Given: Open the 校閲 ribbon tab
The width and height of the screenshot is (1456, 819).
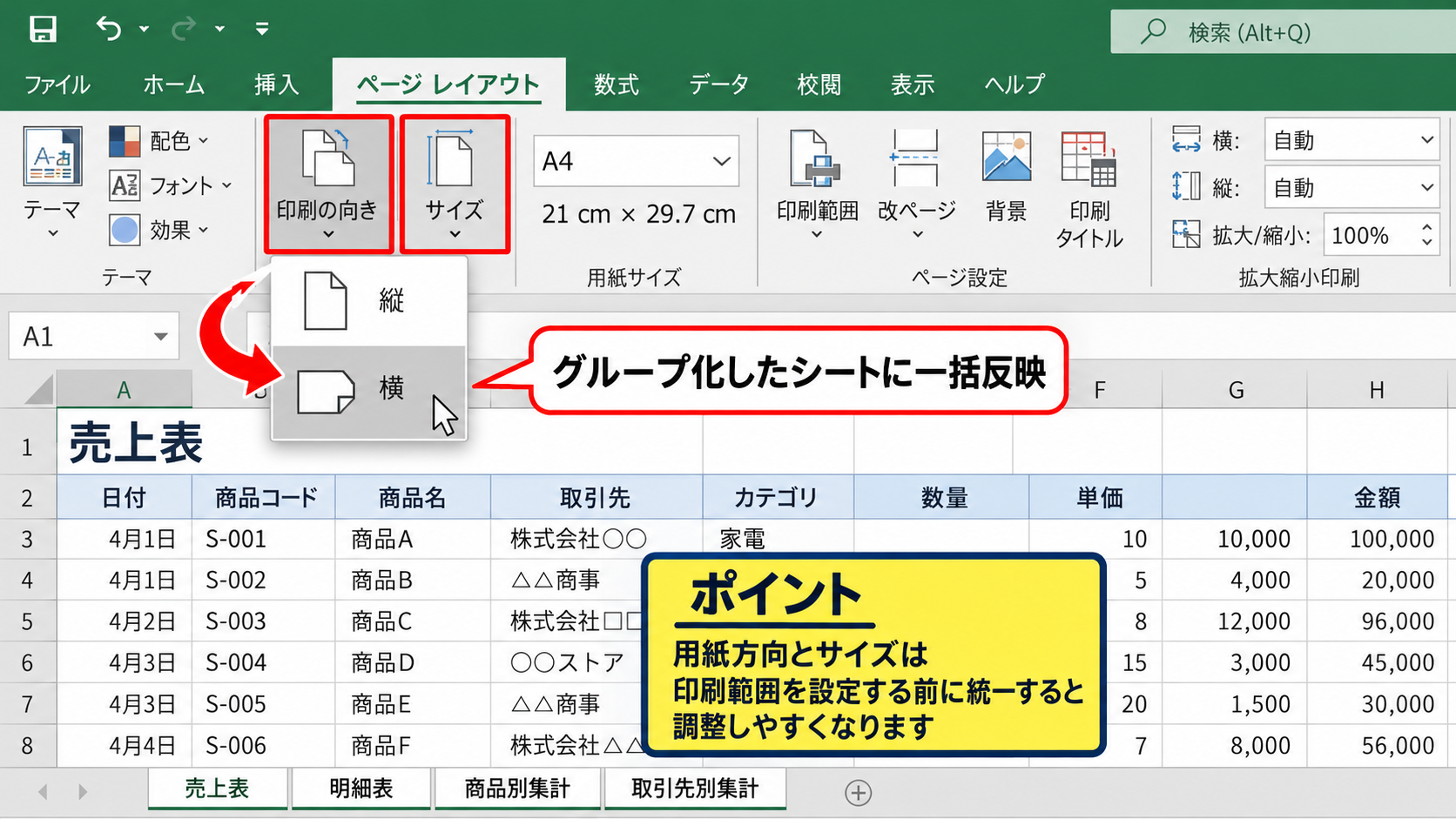Looking at the screenshot, I should 819,84.
